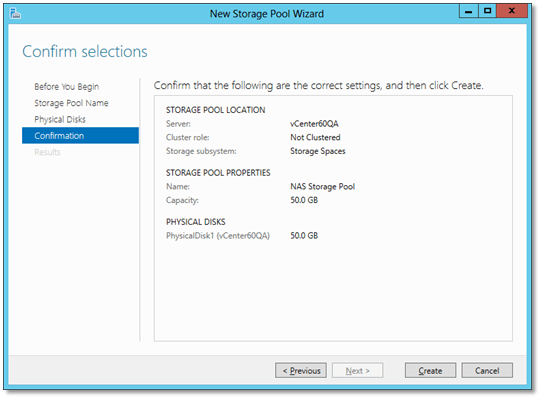Image resolution: width=541 pixels, height=399 pixels.
Task: Go back with the Previous button
Action: (301, 370)
